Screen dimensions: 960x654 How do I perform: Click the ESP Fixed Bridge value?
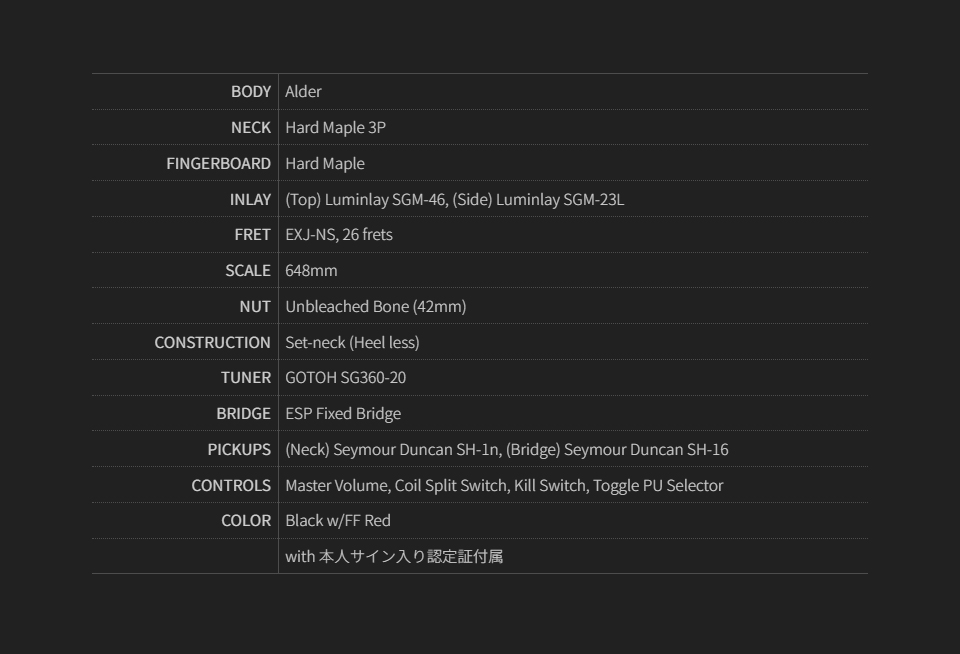click(x=343, y=414)
